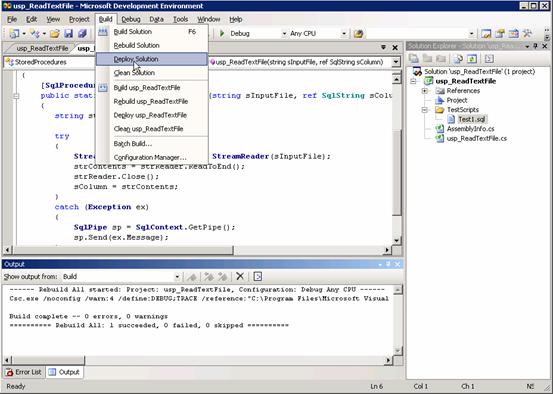Open the Object Browser toolbar icon
553x394 pixels.
click(514, 34)
